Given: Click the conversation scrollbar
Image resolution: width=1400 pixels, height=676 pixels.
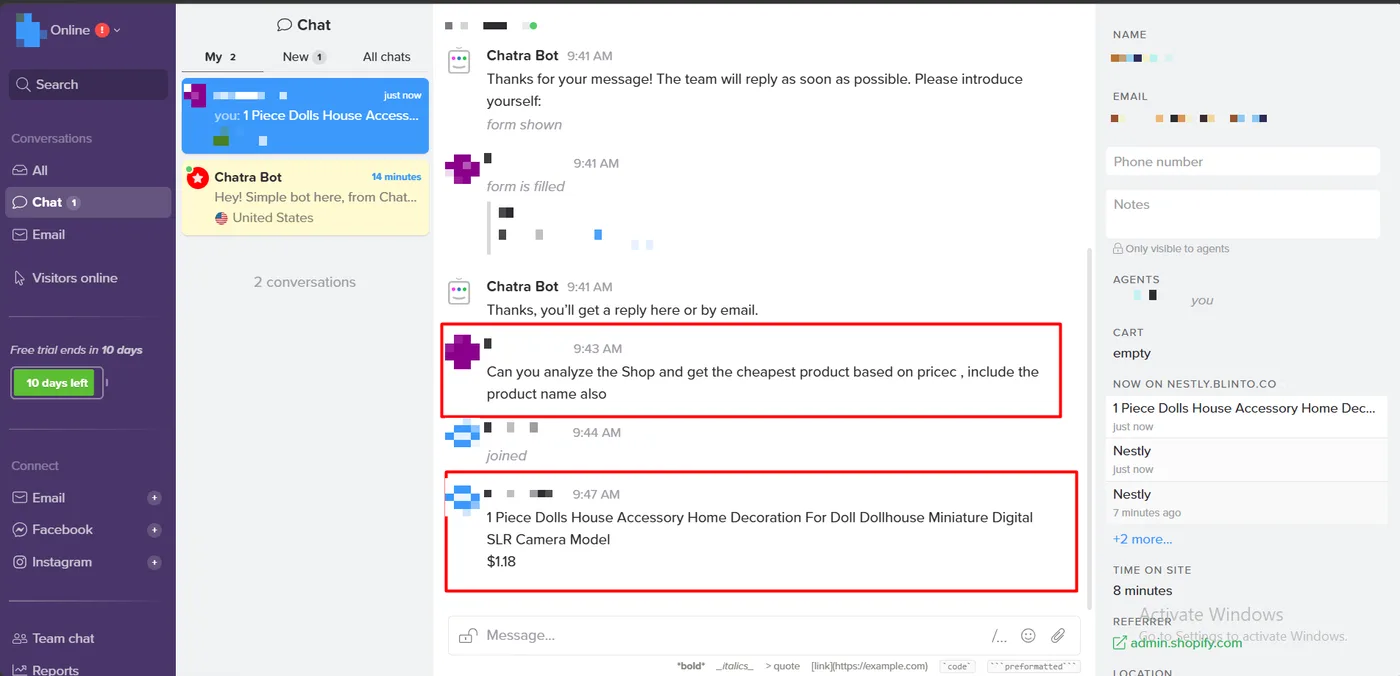Looking at the screenshot, I should point(1088,430).
